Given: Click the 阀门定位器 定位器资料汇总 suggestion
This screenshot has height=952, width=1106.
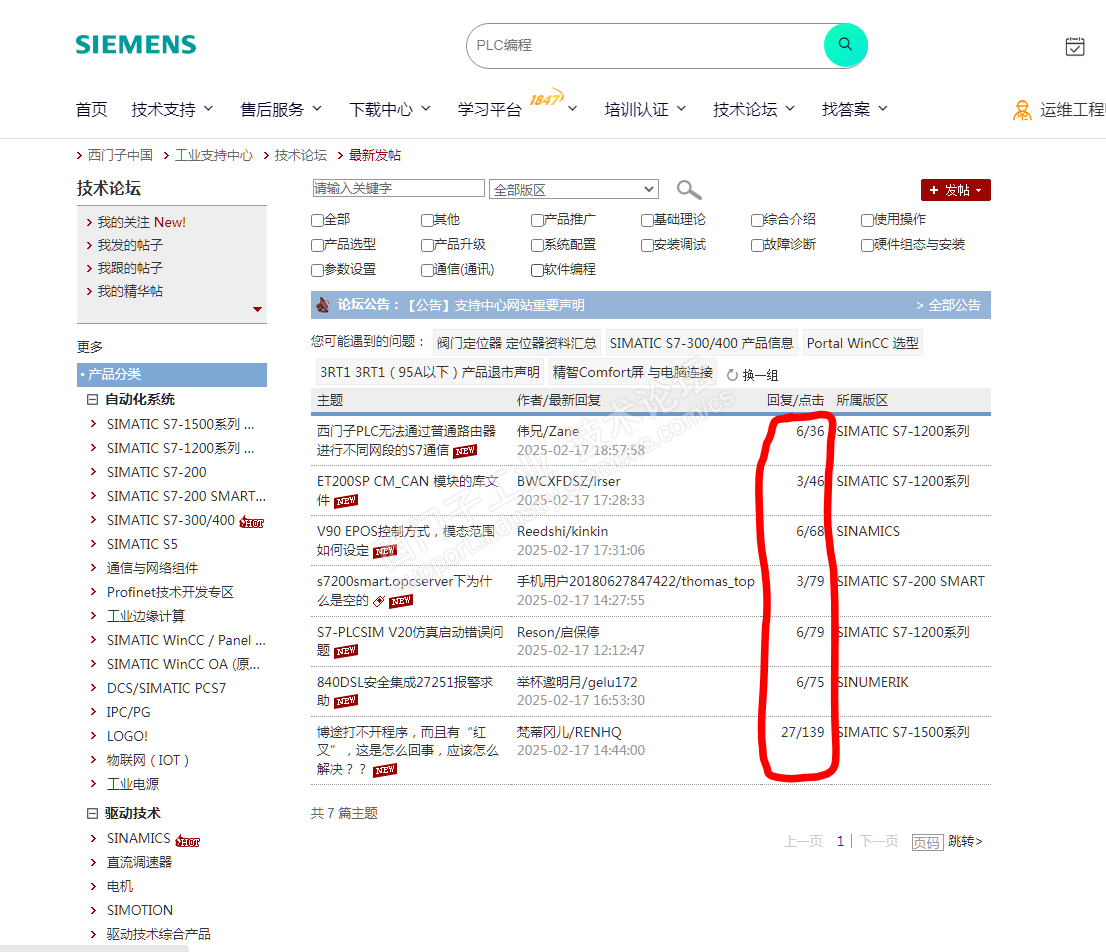Looking at the screenshot, I should [516, 343].
